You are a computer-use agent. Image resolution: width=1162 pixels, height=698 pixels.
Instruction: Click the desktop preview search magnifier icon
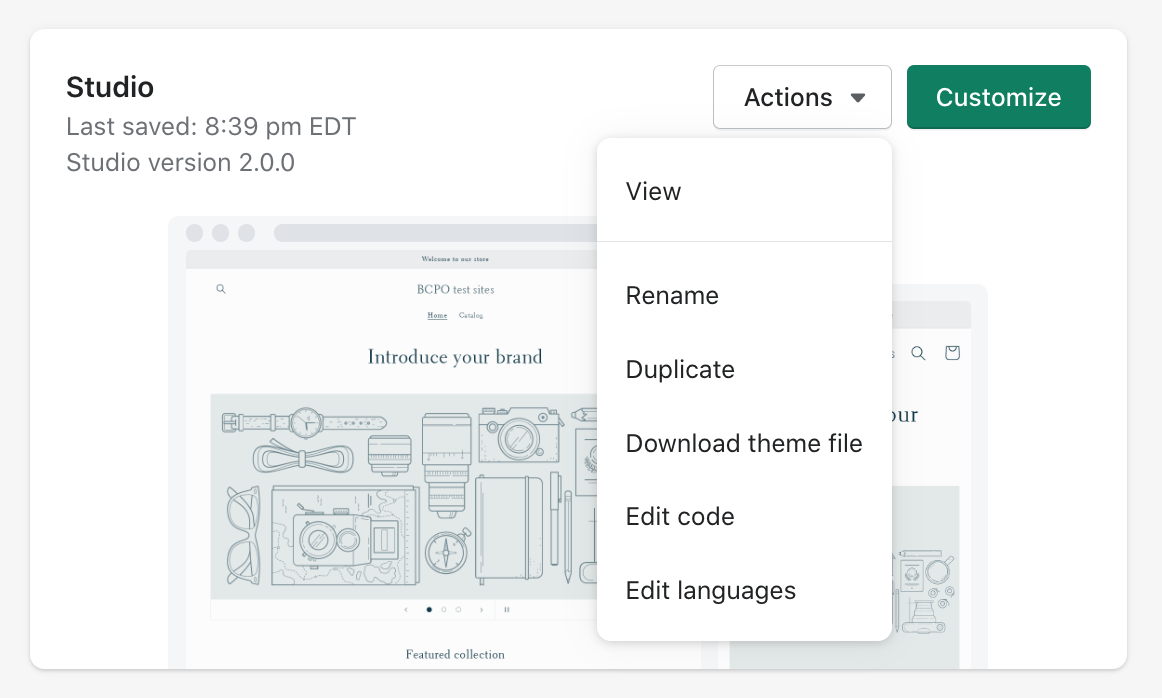pos(221,289)
